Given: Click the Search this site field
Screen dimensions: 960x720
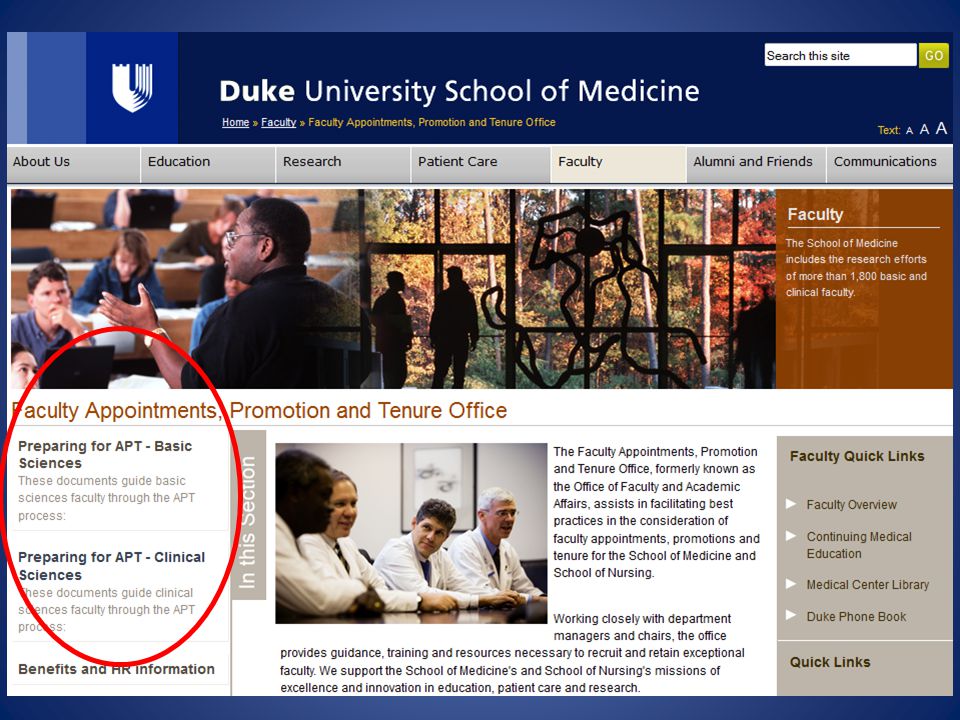Looking at the screenshot, I should point(840,55).
